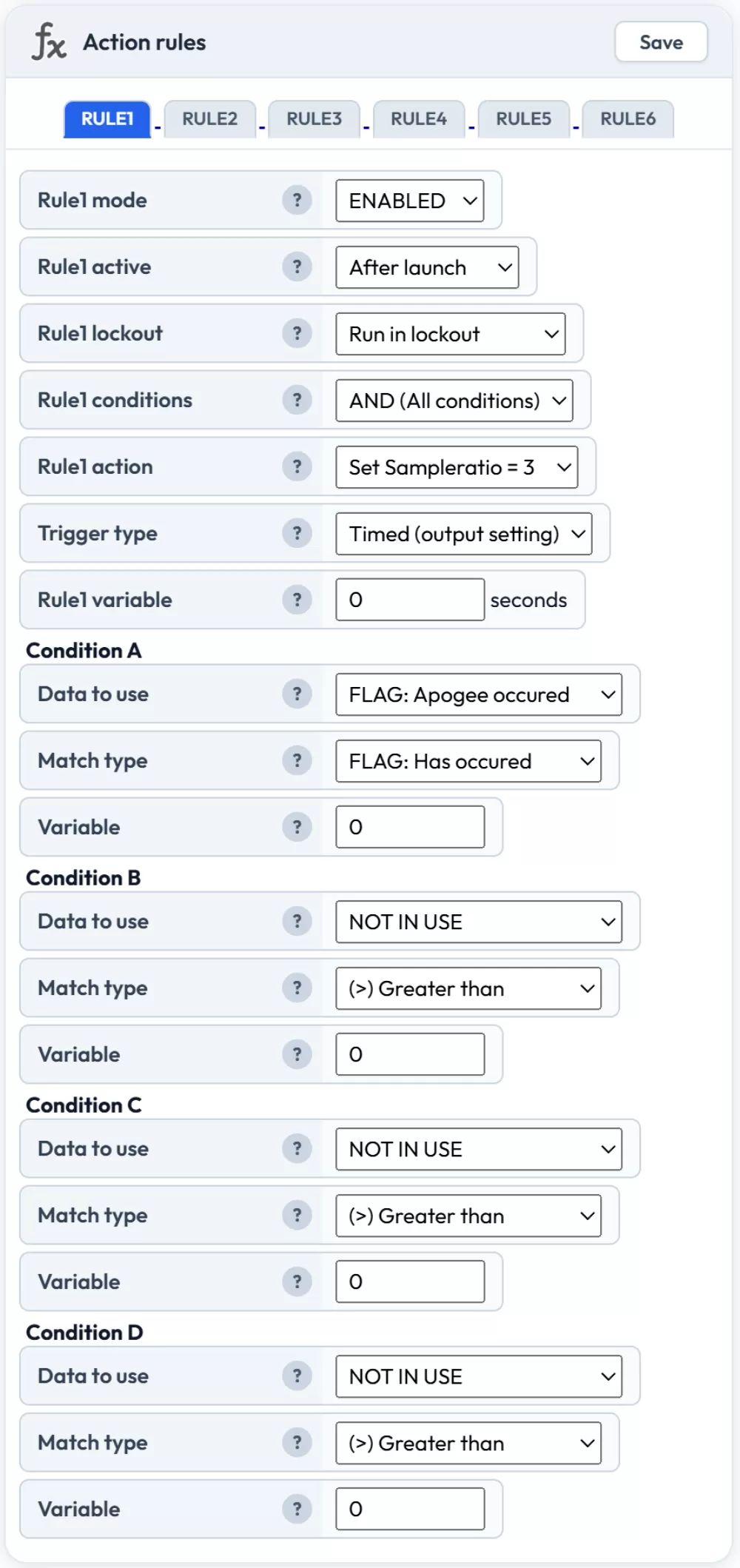Click help icon for Condition A Data to use

297,694
